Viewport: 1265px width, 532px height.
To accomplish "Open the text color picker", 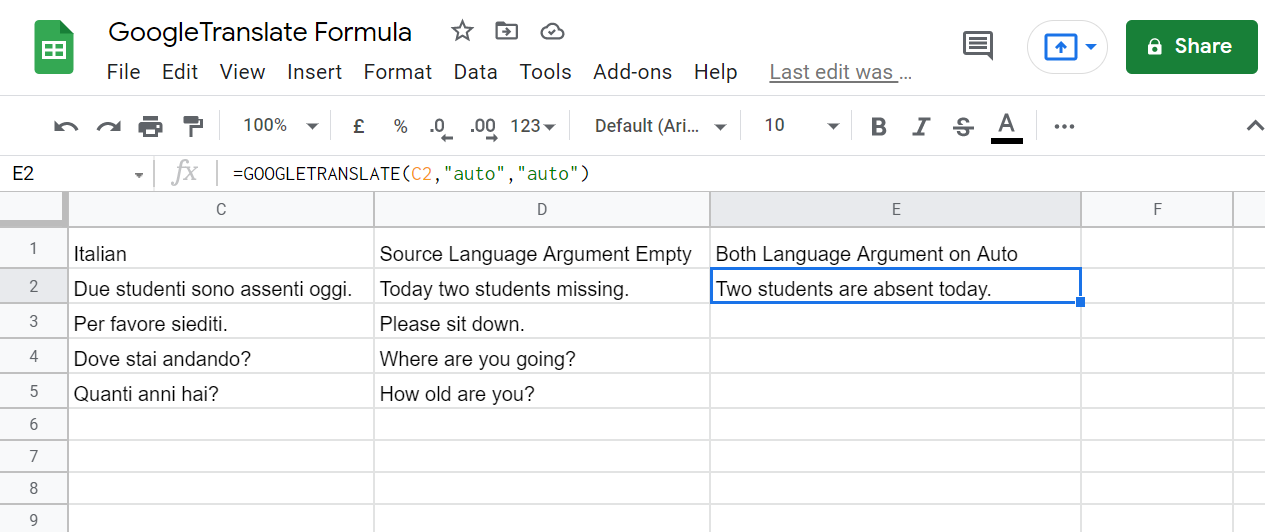I will click(1006, 126).
